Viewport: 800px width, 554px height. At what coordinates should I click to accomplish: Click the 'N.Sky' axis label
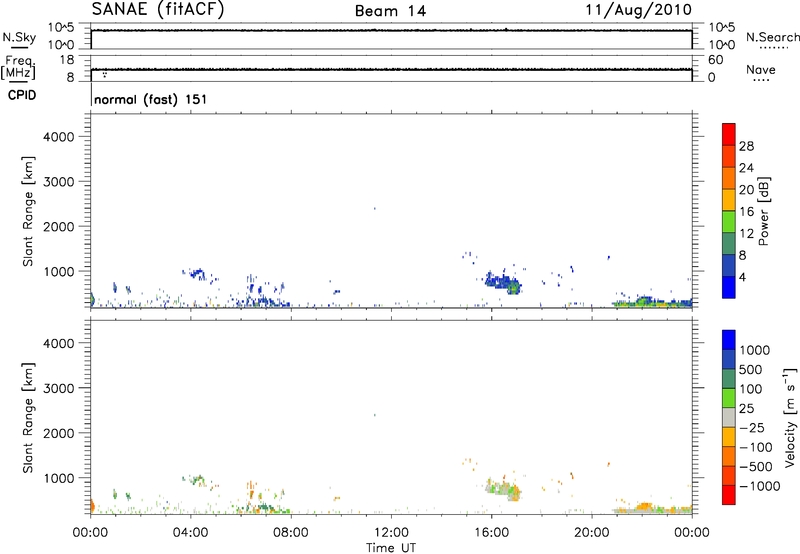19,37
